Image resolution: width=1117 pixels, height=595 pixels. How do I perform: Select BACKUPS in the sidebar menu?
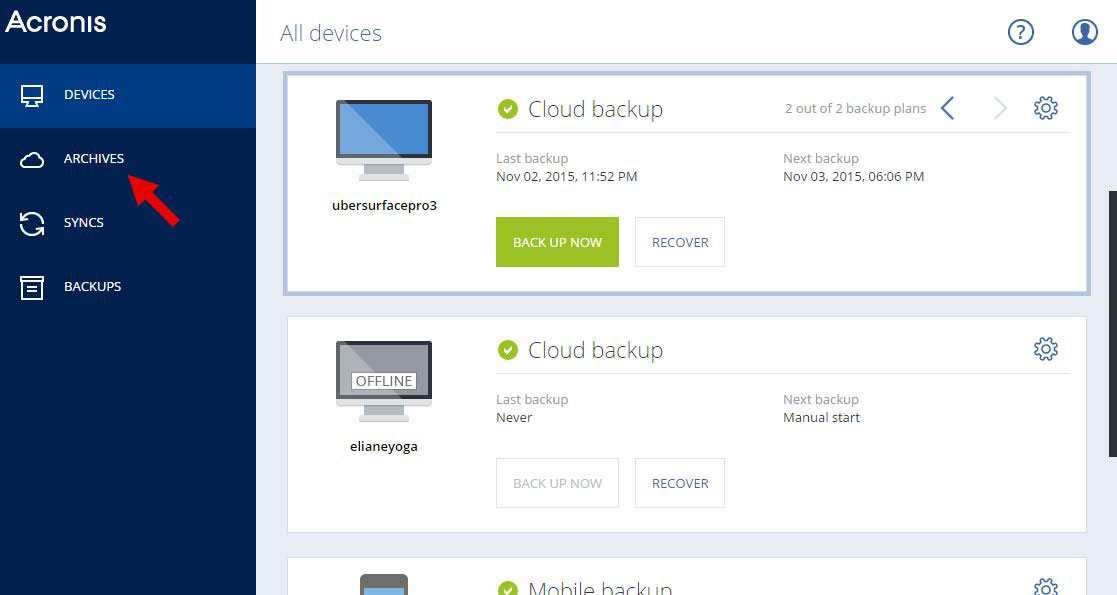pos(128,287)
